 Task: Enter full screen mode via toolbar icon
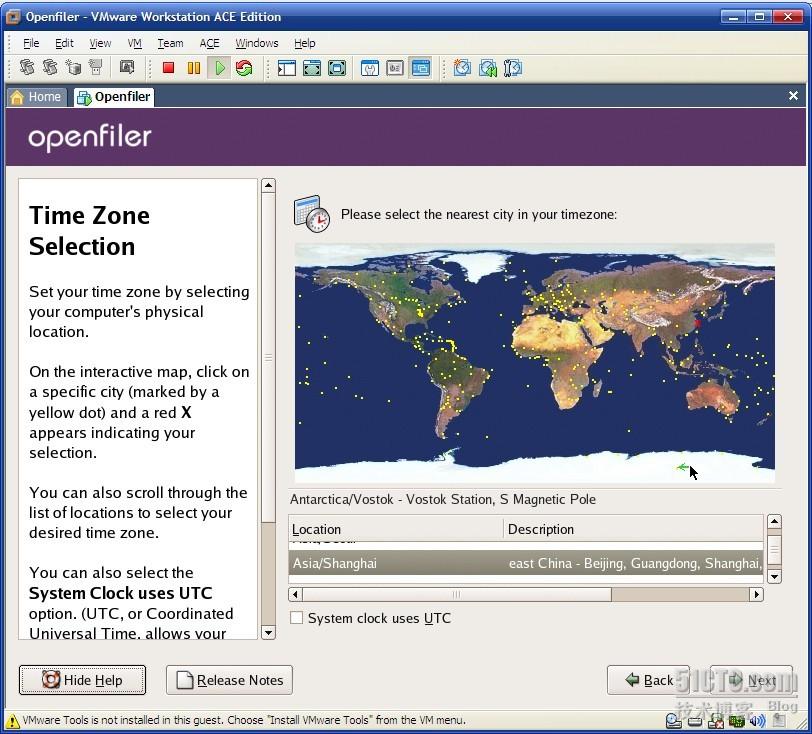312,68
